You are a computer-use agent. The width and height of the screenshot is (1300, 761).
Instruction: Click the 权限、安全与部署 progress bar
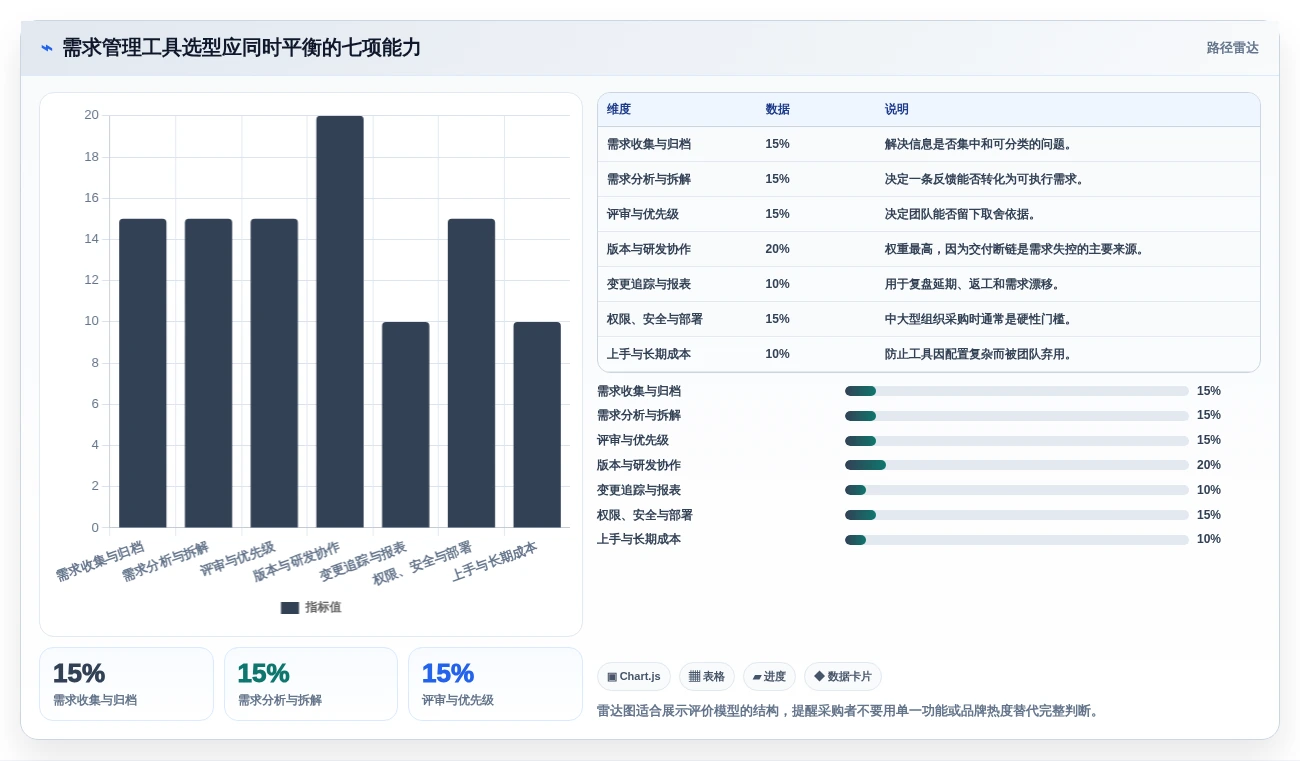[x=1017, y=515]
